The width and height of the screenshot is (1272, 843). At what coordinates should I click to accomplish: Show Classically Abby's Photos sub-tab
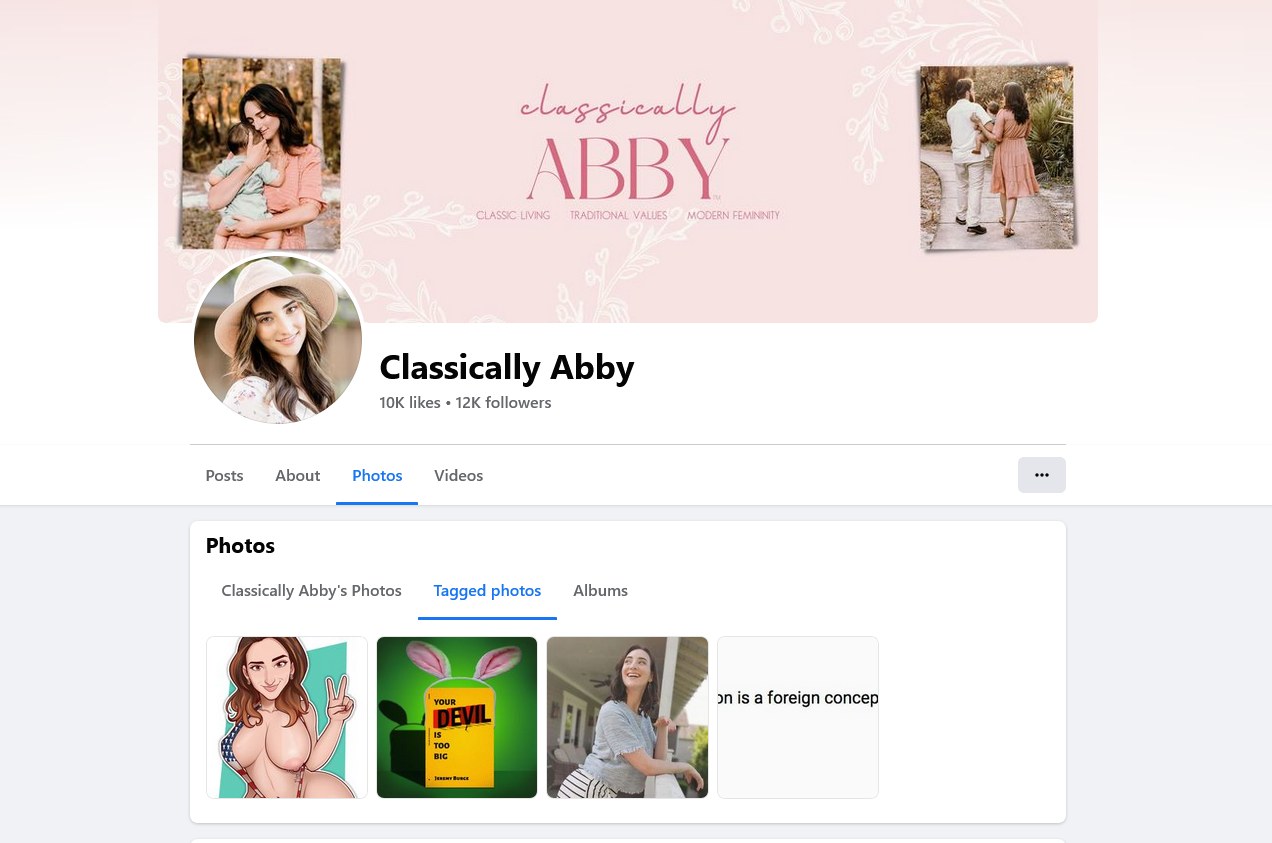click(311, 590)
